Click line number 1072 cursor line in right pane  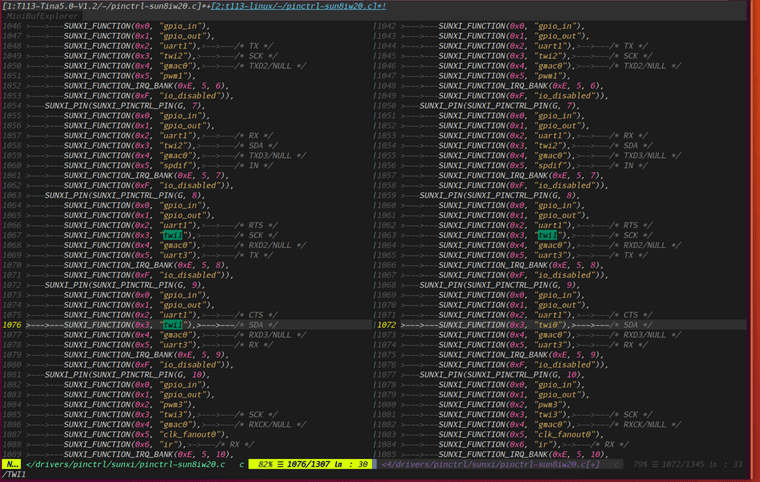pyautogui.click(x=387, y=325)
